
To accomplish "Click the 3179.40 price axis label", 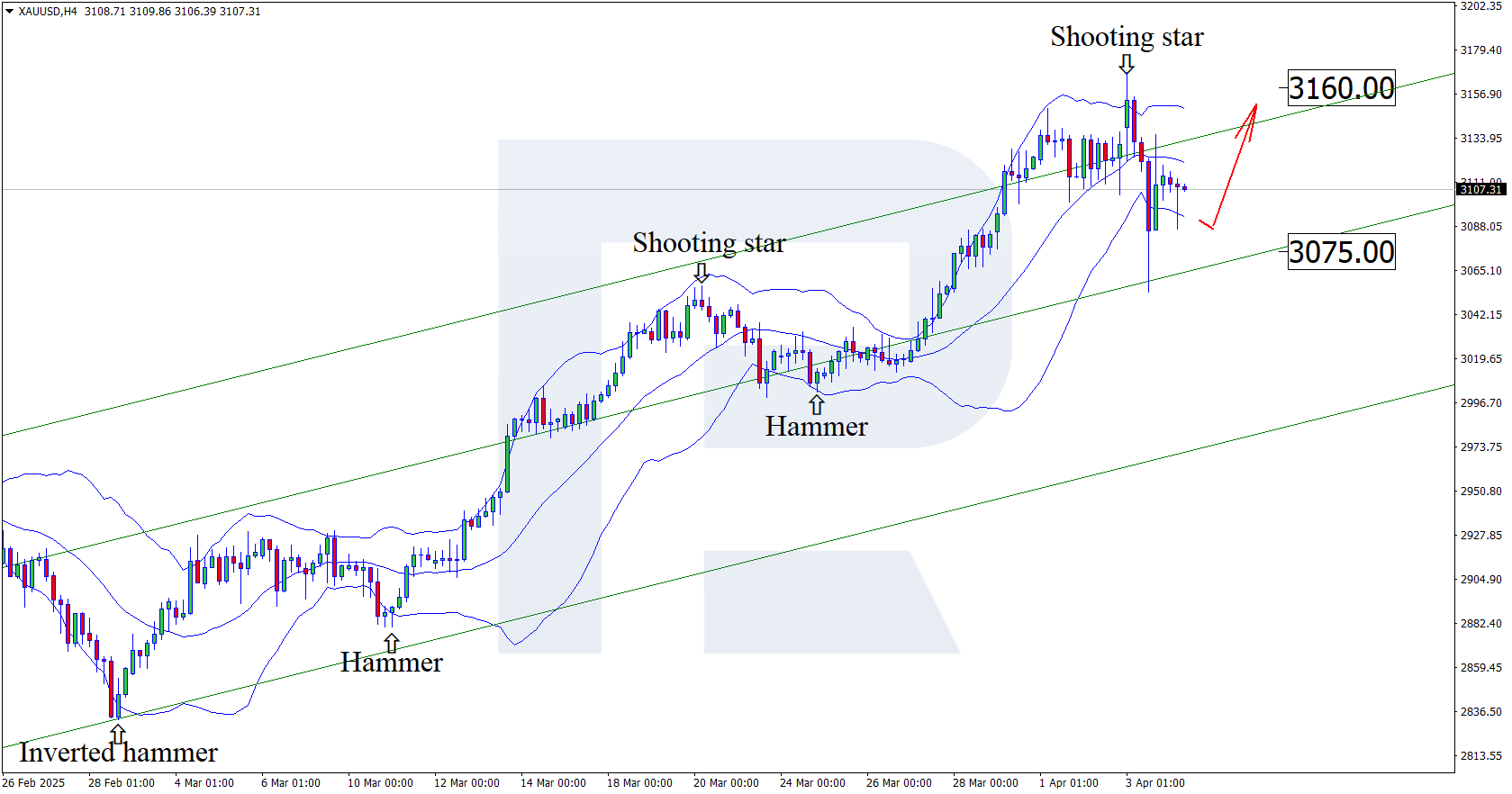I will 1481,50.
